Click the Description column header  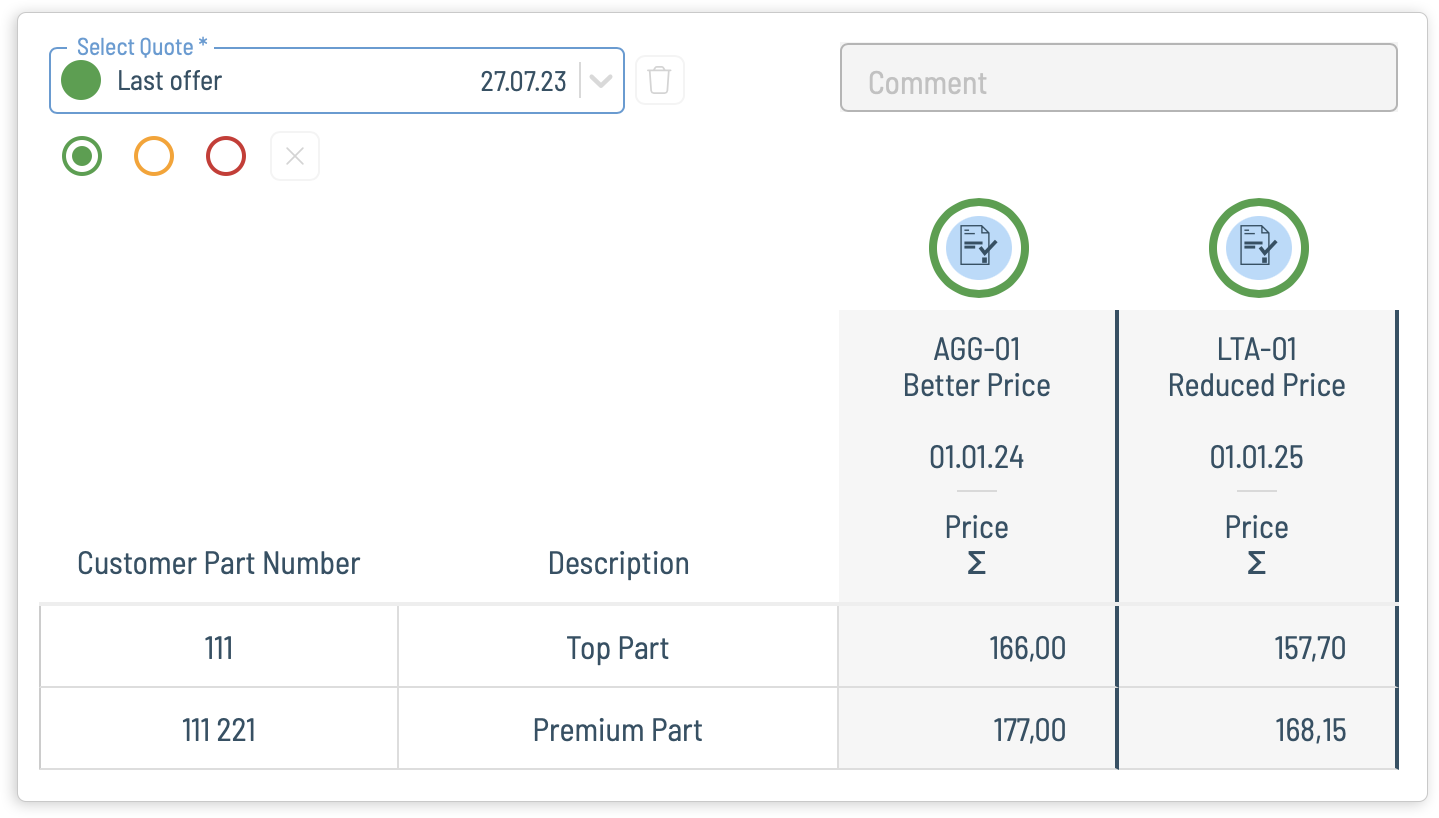(619, 563)
